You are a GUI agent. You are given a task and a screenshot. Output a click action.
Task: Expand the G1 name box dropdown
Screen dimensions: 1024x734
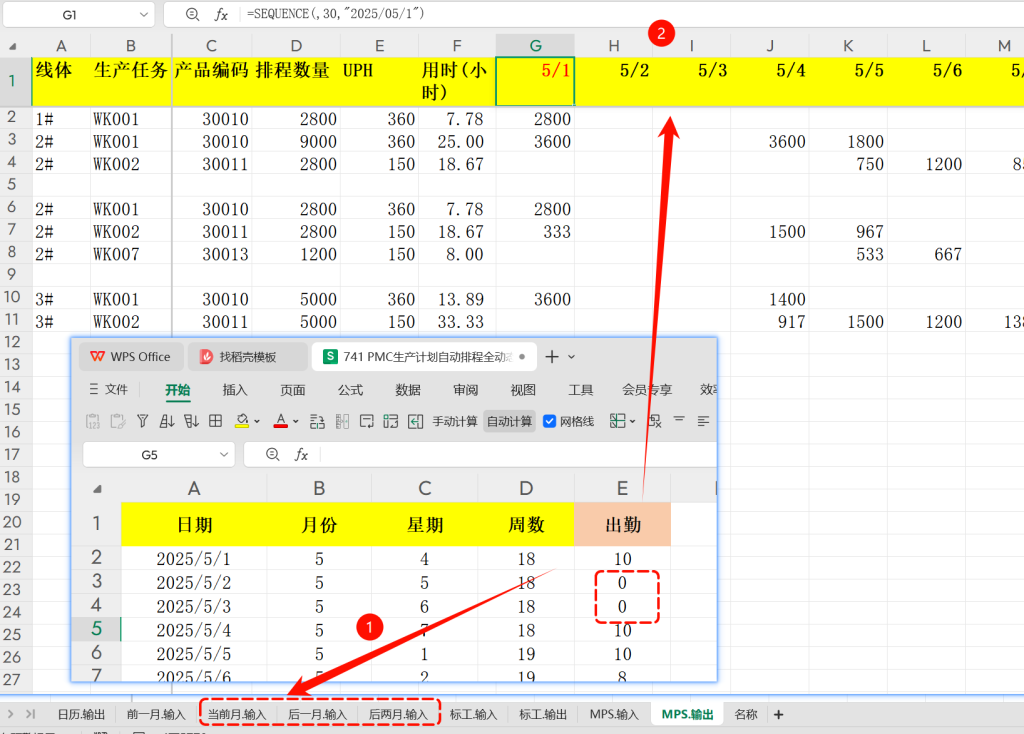pos(143,14)
